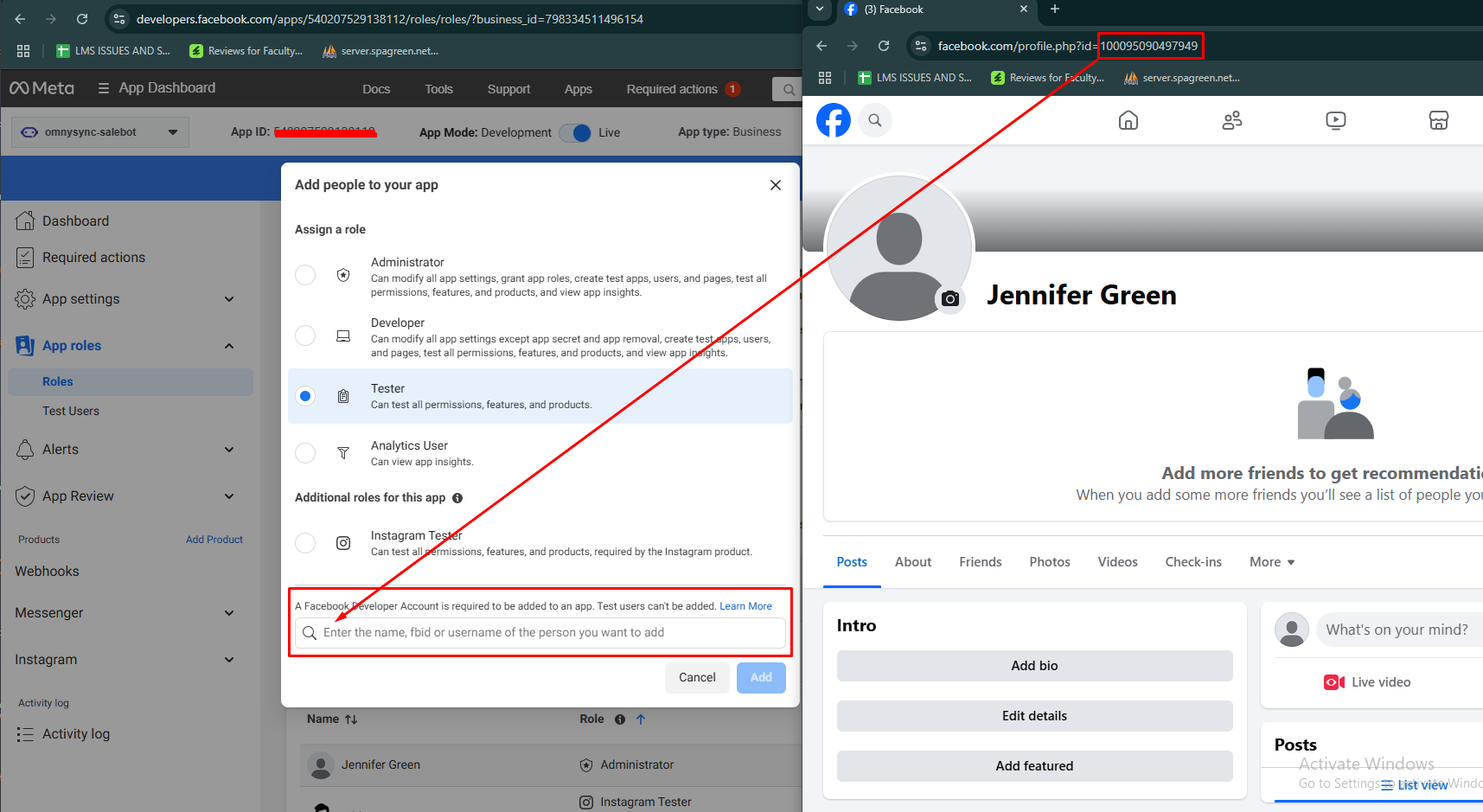Image resolution: width=1483 pixels, height=812 pixels.
Task: Click the Add button in dialog
Action: coord(761,678)
